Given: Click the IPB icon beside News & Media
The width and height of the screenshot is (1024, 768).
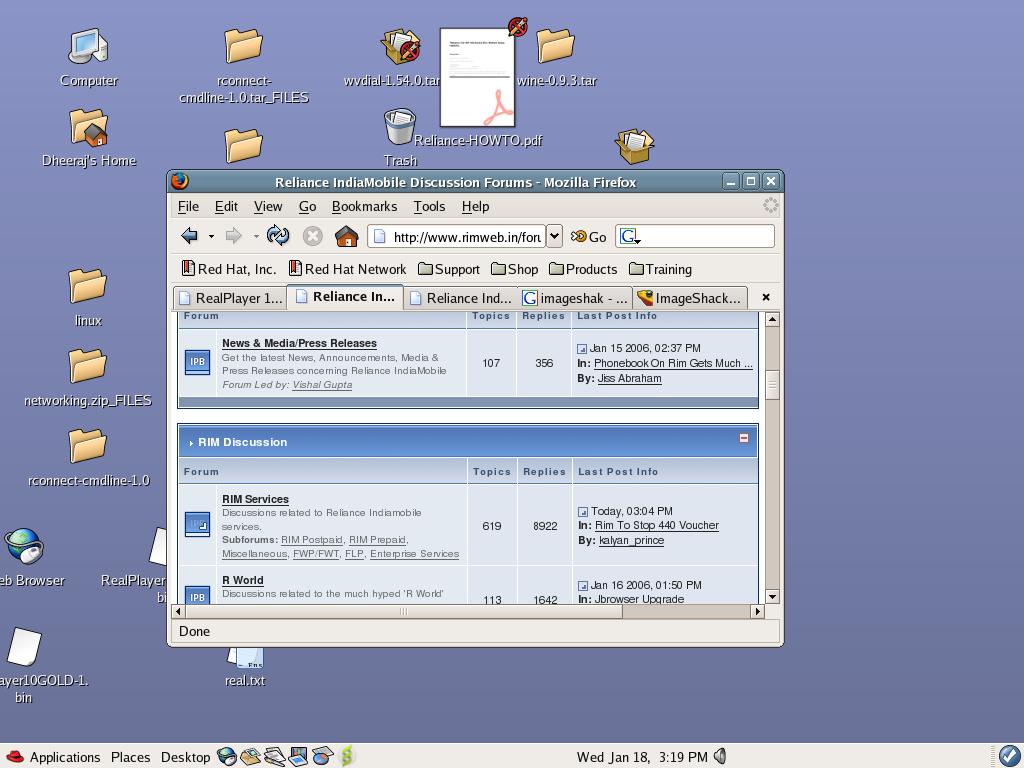Looking at the screenshot, I should point(197,362).
